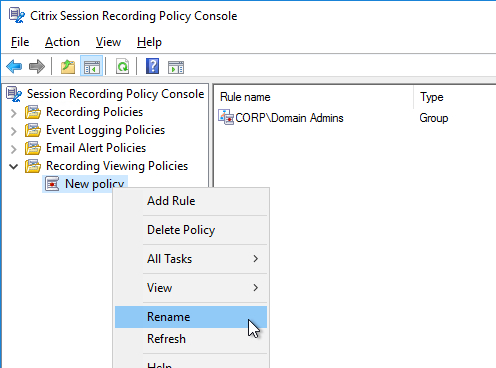Choose Rename from context menu

(x=191, y=317)
